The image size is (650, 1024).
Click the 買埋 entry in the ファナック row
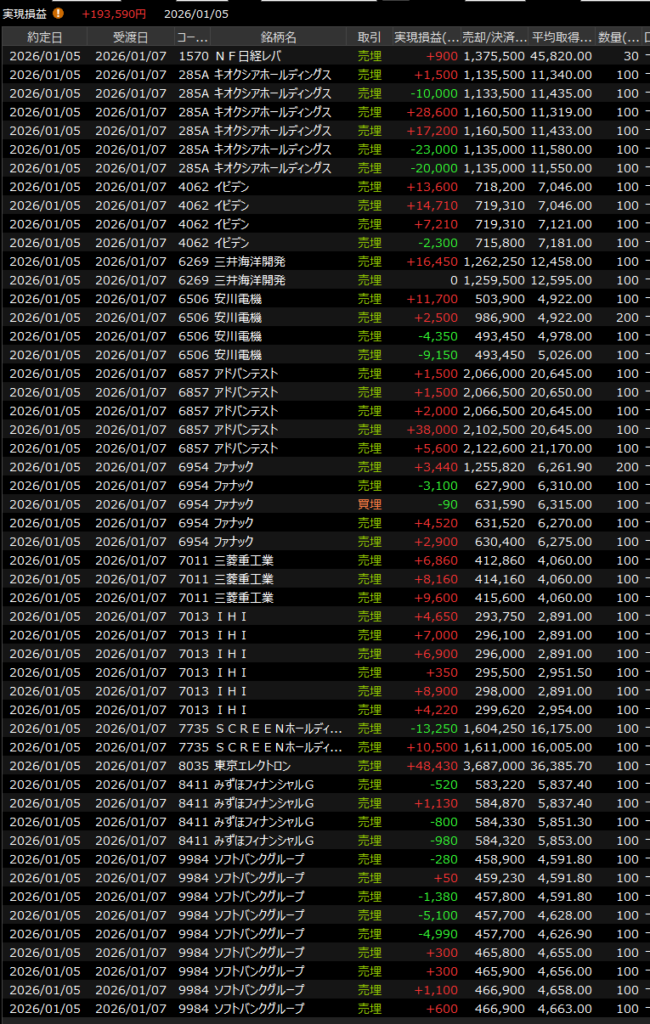[369, 504]
